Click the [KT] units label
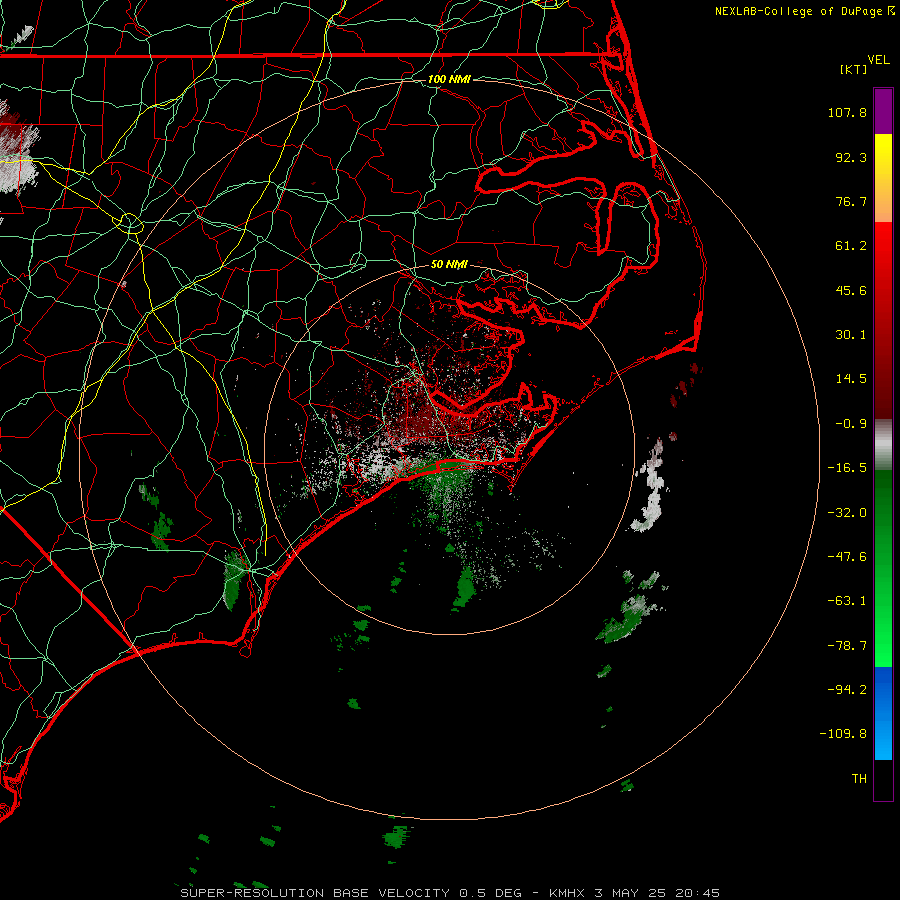 click(x=854, y=69)
